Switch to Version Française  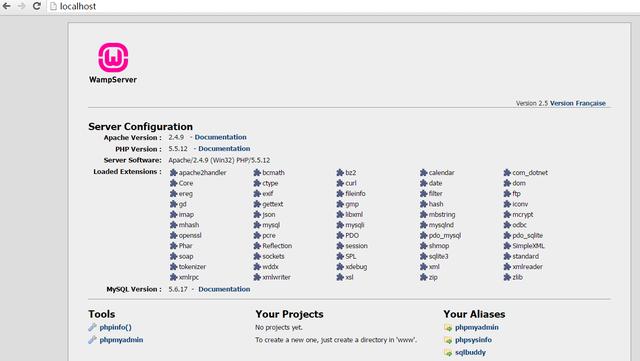click(578, 103)
